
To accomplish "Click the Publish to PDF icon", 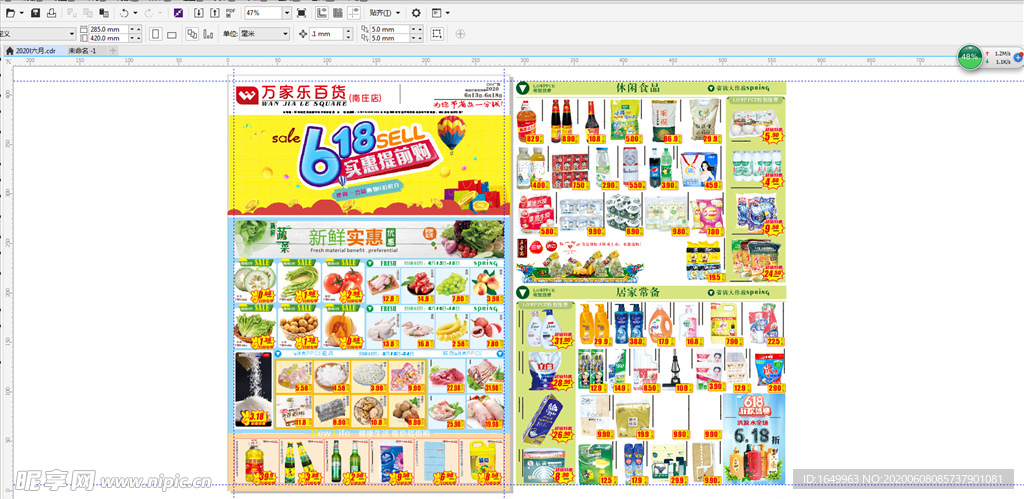I will coord(231,13).
